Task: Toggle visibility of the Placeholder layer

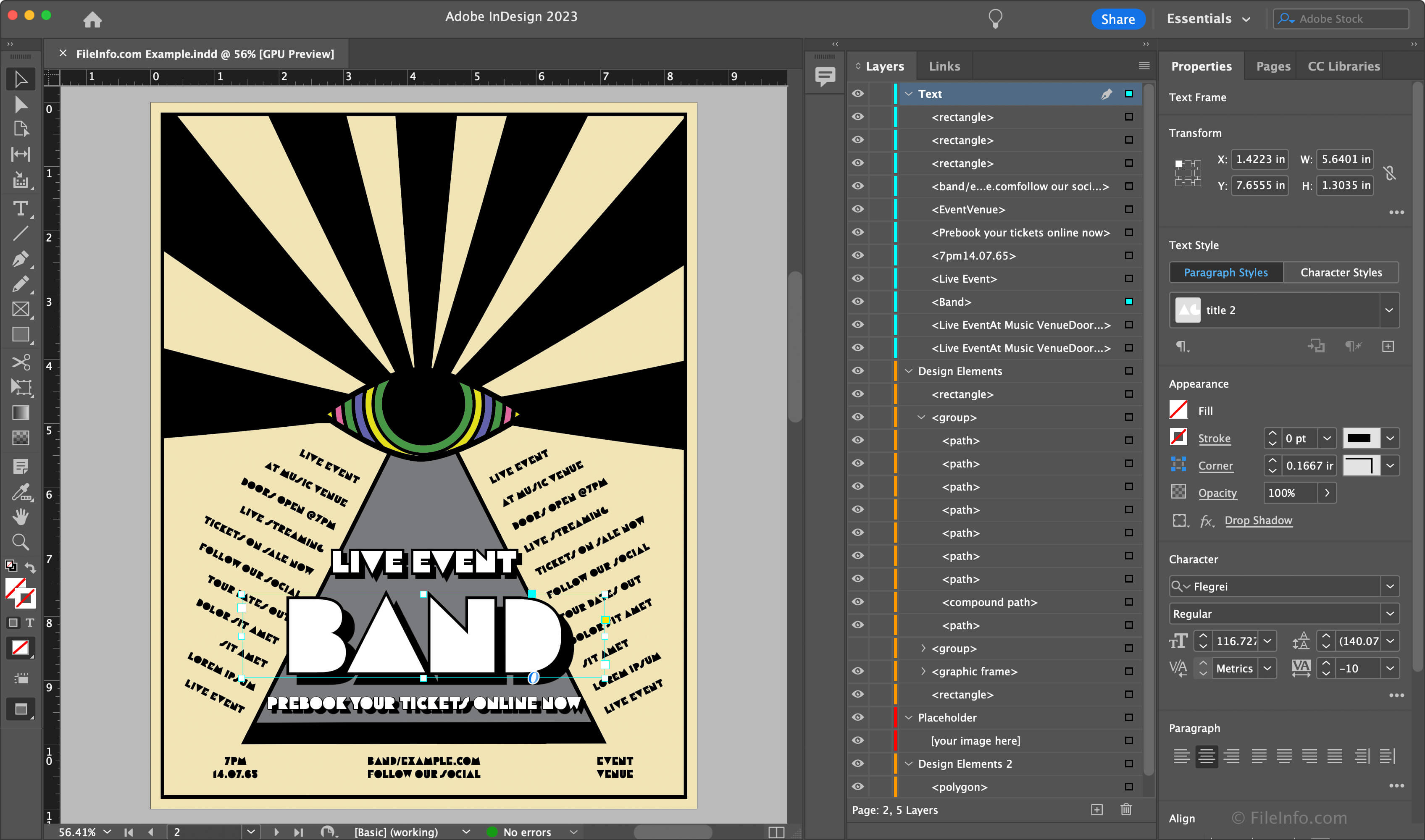Action: [x=857, y=717]
